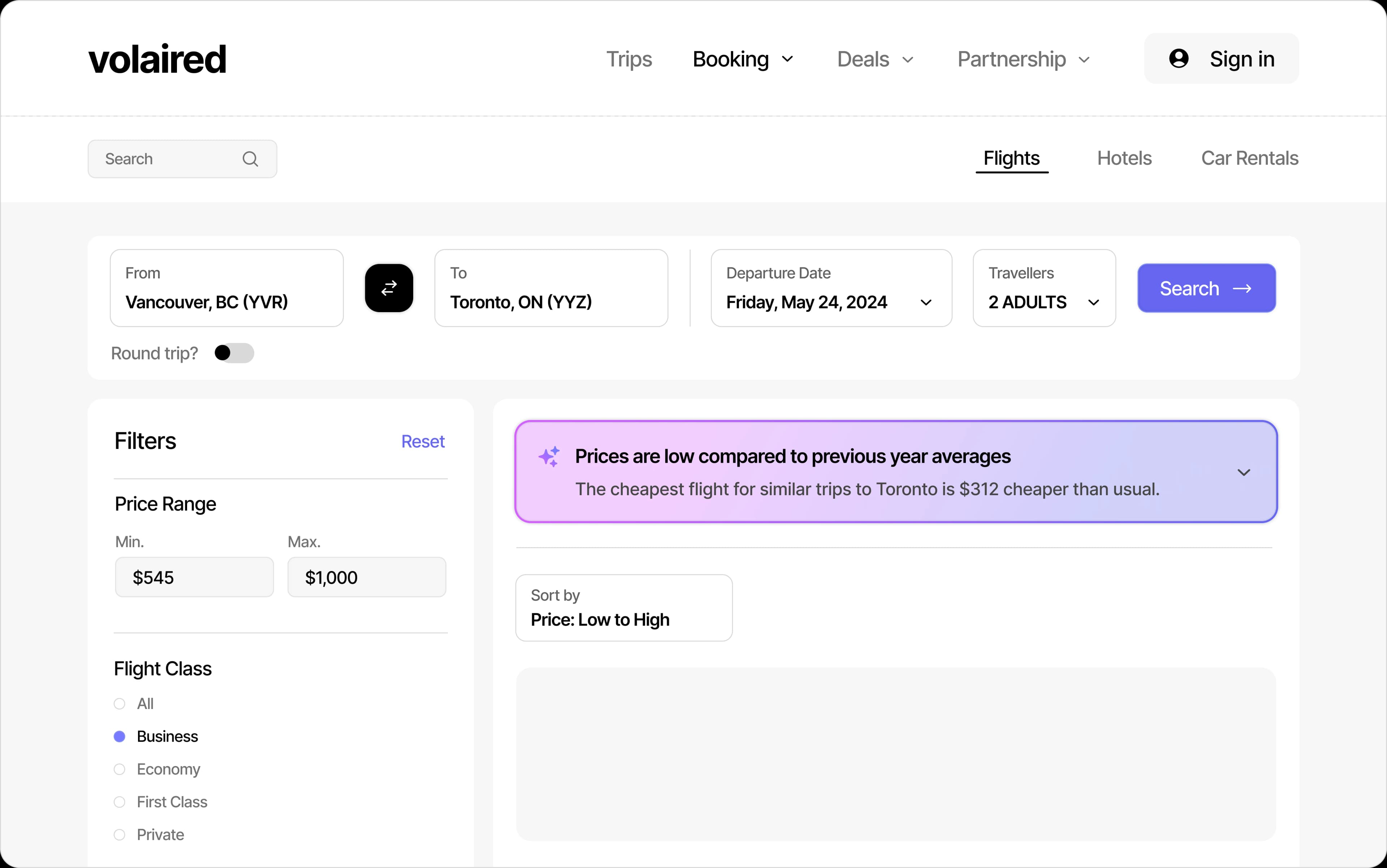Screen dimensions: 1387x868
Task: Click the user avatar icon
Action: click(1179, 59)
